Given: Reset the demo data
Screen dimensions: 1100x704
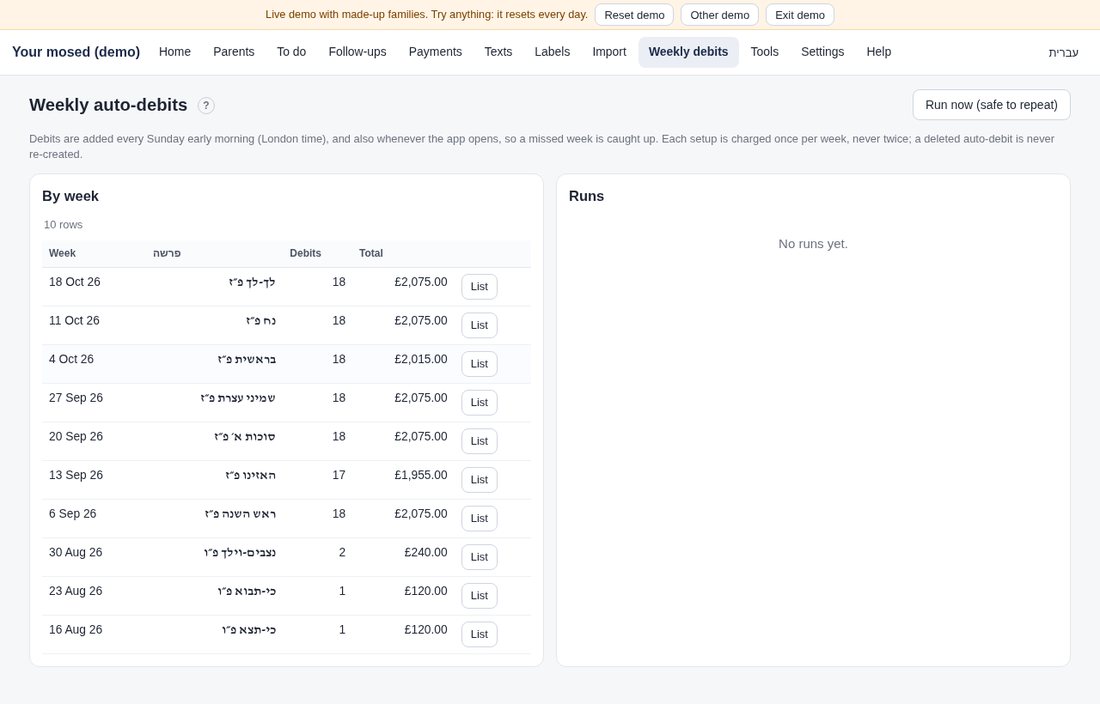Looking at the screenshot, I should pyautogui.click(x=634, y=15).
